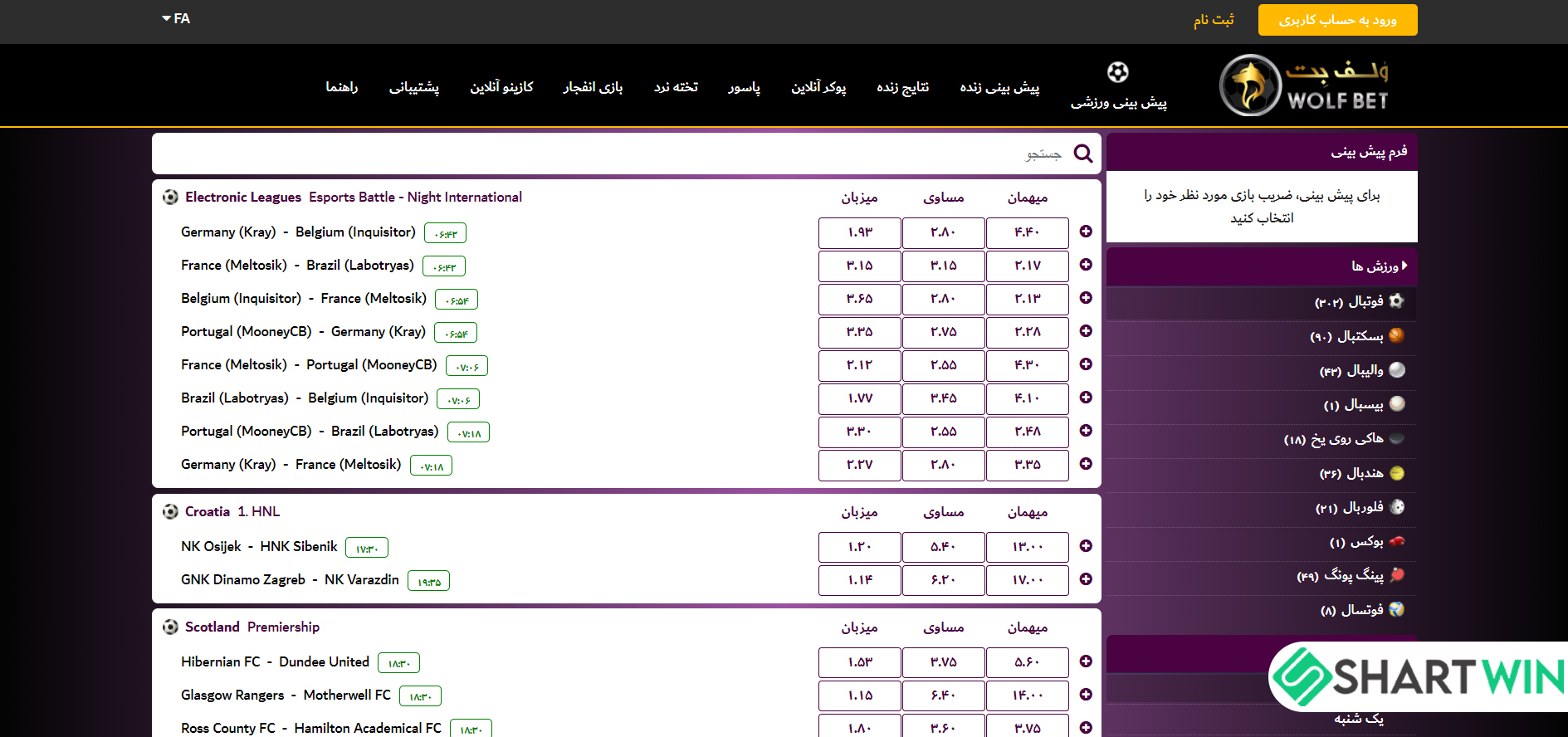Open the backgammon menu item
1568x737 pixels.
click(676, 87)
